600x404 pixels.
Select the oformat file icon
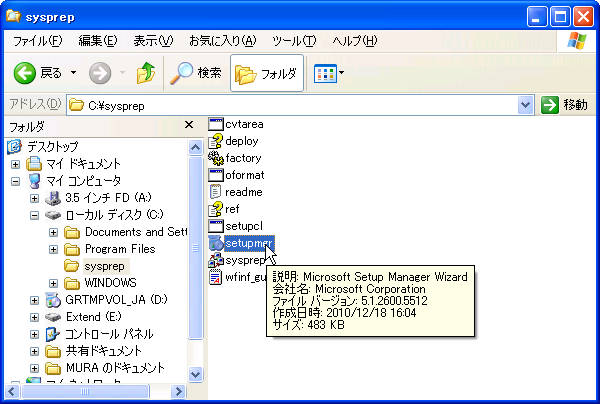coord(216,175)
